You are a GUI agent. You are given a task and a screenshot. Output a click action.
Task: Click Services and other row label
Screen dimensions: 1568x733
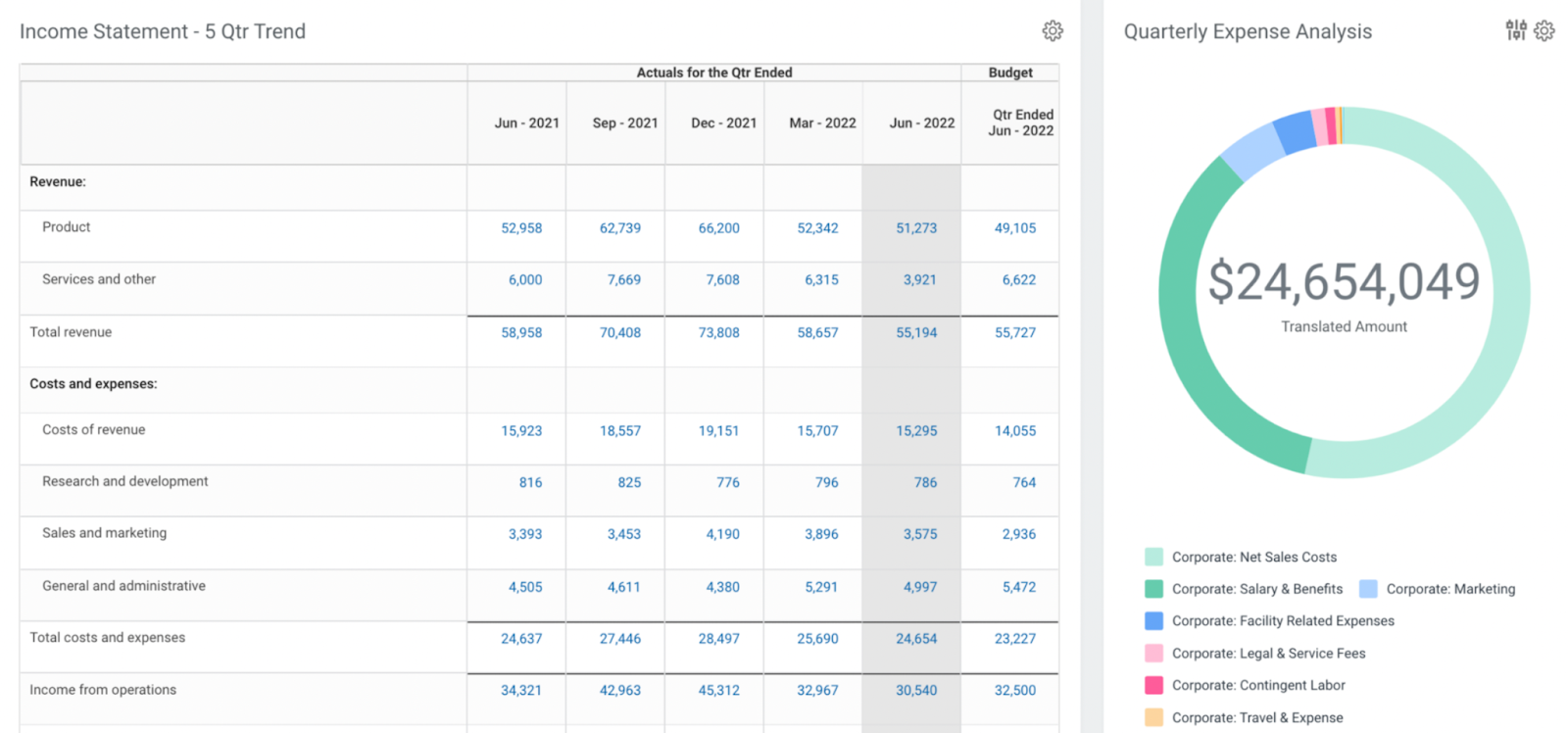[99, 279]
